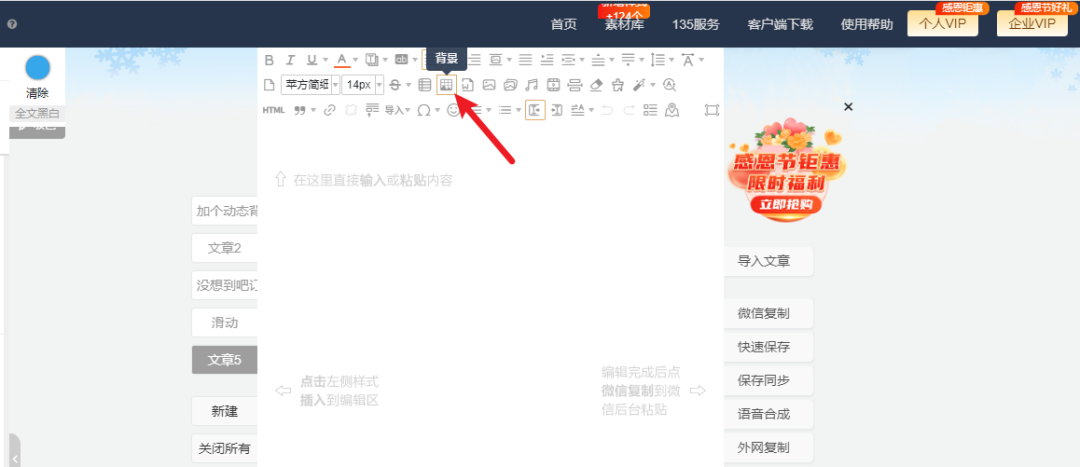Open the 导入 import dropdown
The width and height of the screenshot is (1080, 467).
(x=397, y=110)
